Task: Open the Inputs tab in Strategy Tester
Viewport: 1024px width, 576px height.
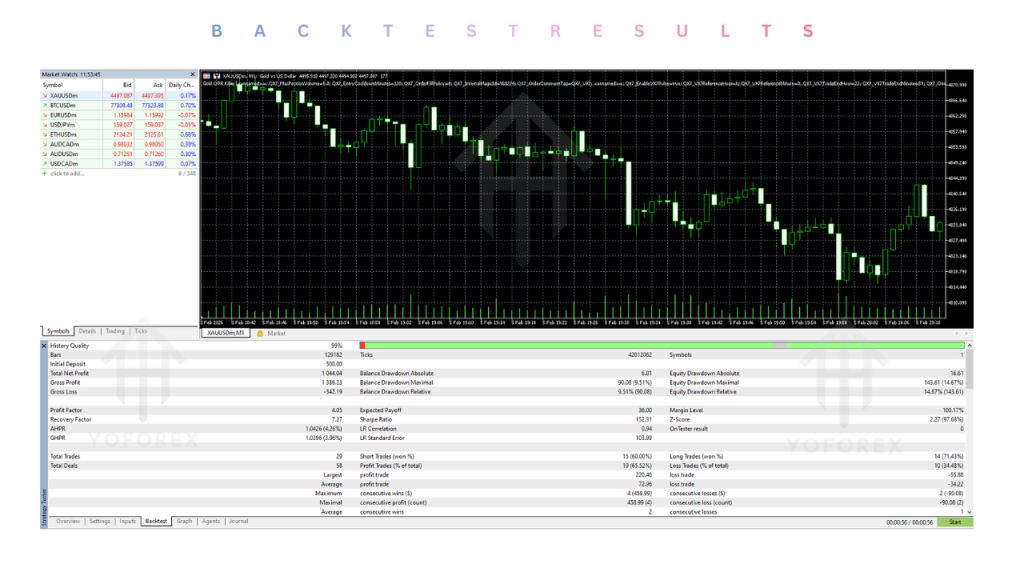Action: point(128,521)
